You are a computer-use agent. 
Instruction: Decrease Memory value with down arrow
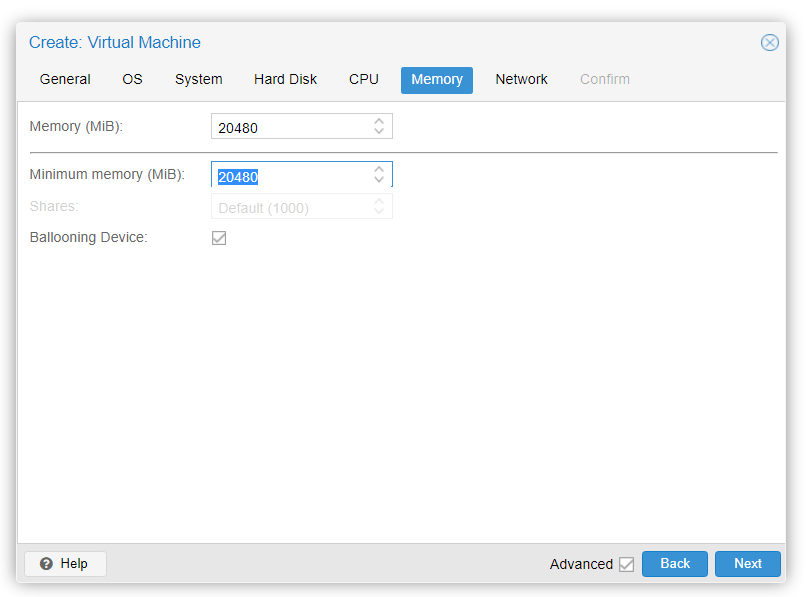point(379,131)
